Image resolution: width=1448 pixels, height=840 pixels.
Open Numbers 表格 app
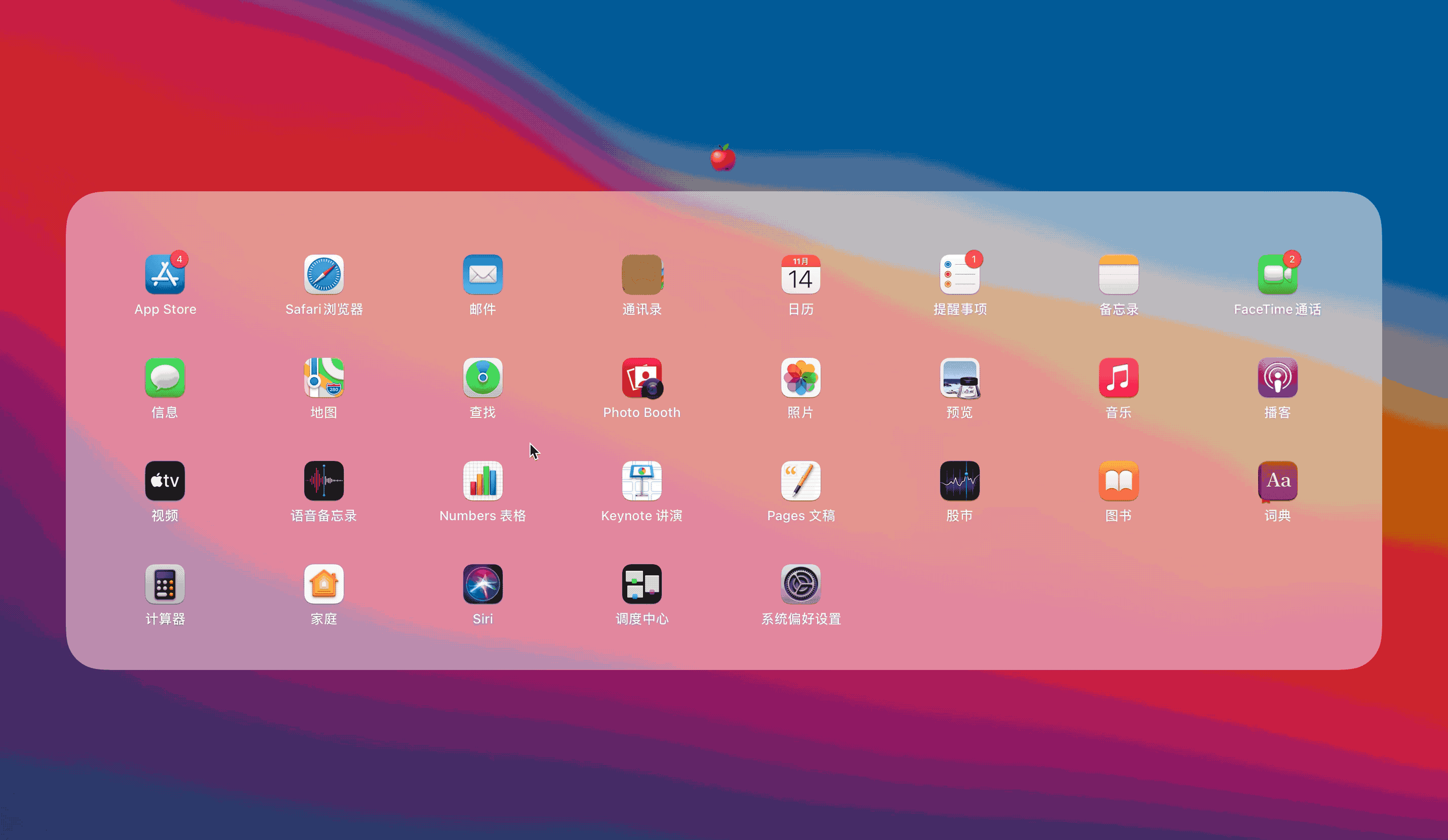click(482, 481)
